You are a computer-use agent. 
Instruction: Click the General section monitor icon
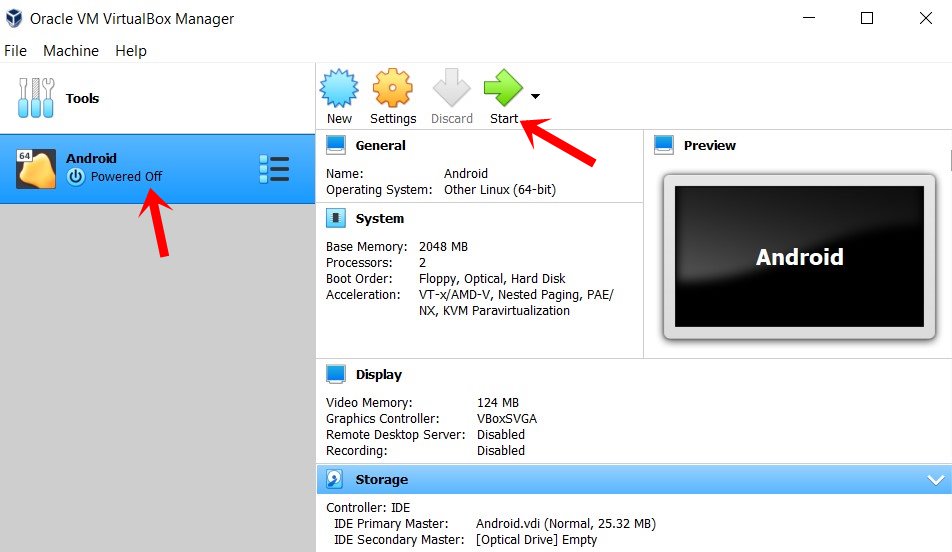pyautogui.click(x=336, y=145)
